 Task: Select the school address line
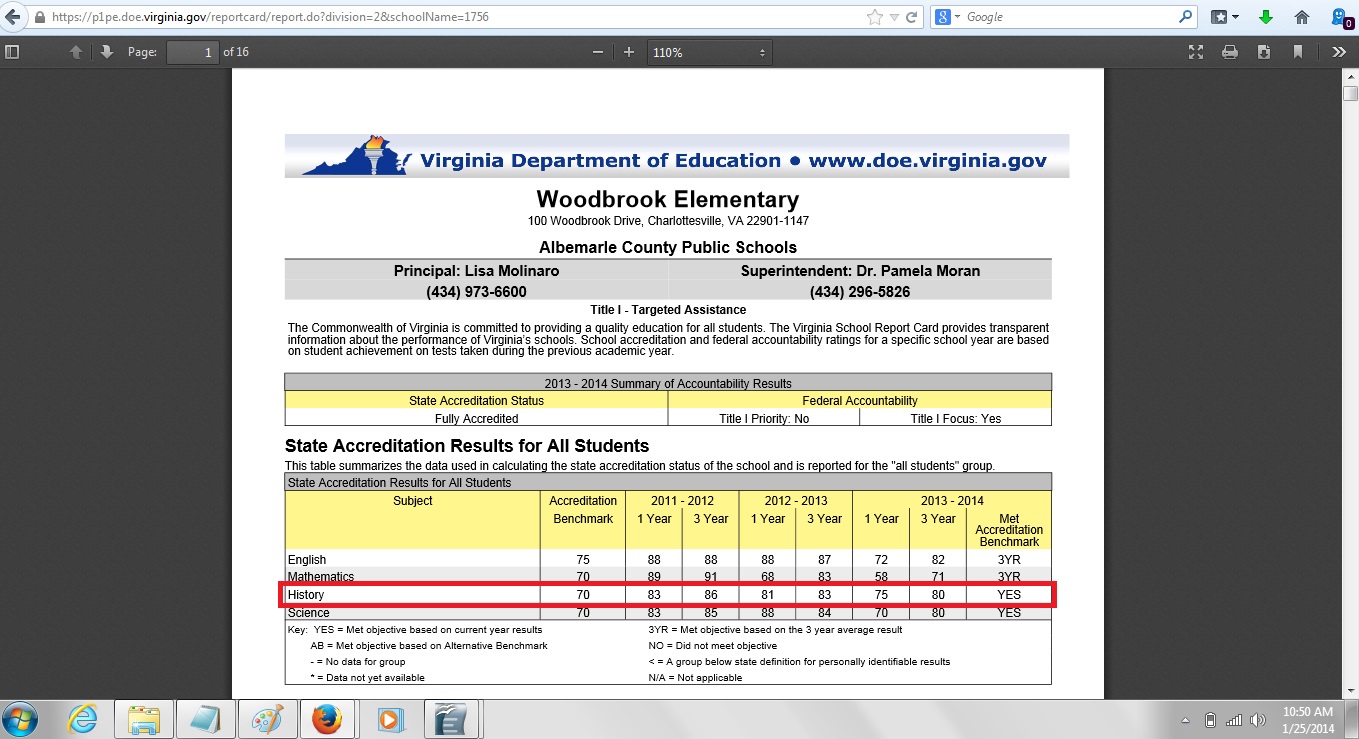(x=668, y=221)
